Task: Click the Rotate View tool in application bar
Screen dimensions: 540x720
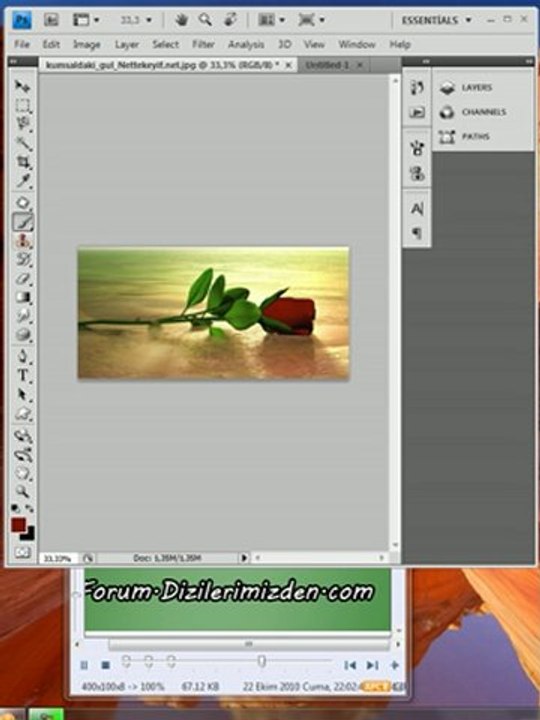Action: [231, 20]
